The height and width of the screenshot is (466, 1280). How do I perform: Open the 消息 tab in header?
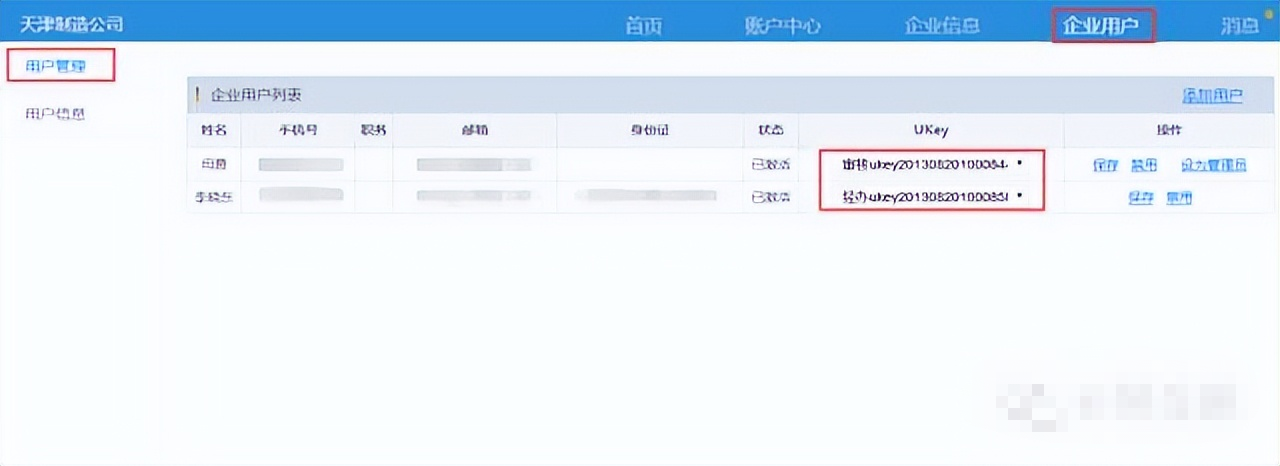coord(1239,26)
